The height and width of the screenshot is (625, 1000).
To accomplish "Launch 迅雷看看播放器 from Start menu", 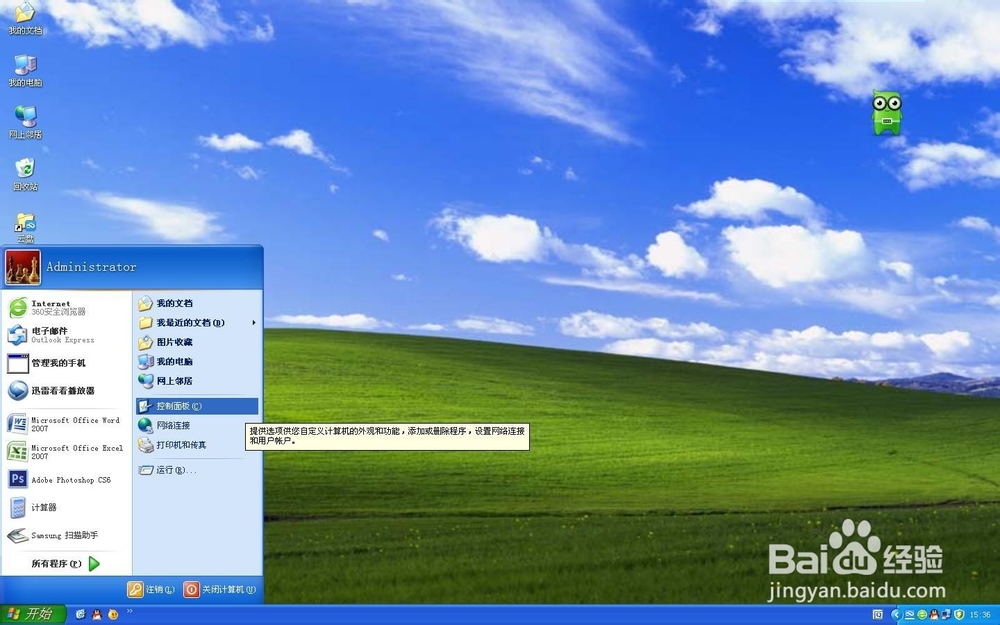I will (x=66, y=390).
